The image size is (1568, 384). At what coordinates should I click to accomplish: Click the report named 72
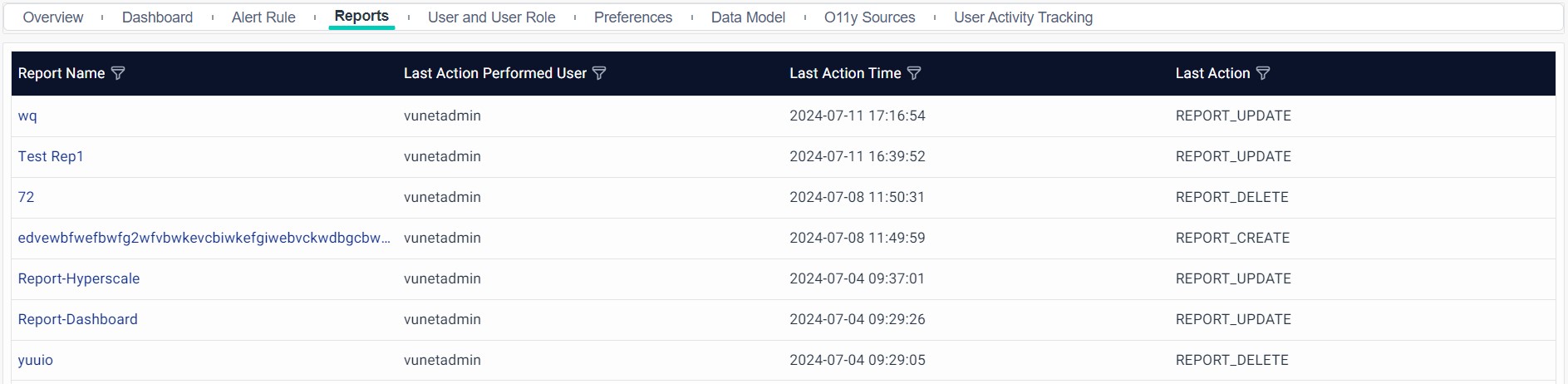[27, 197]
